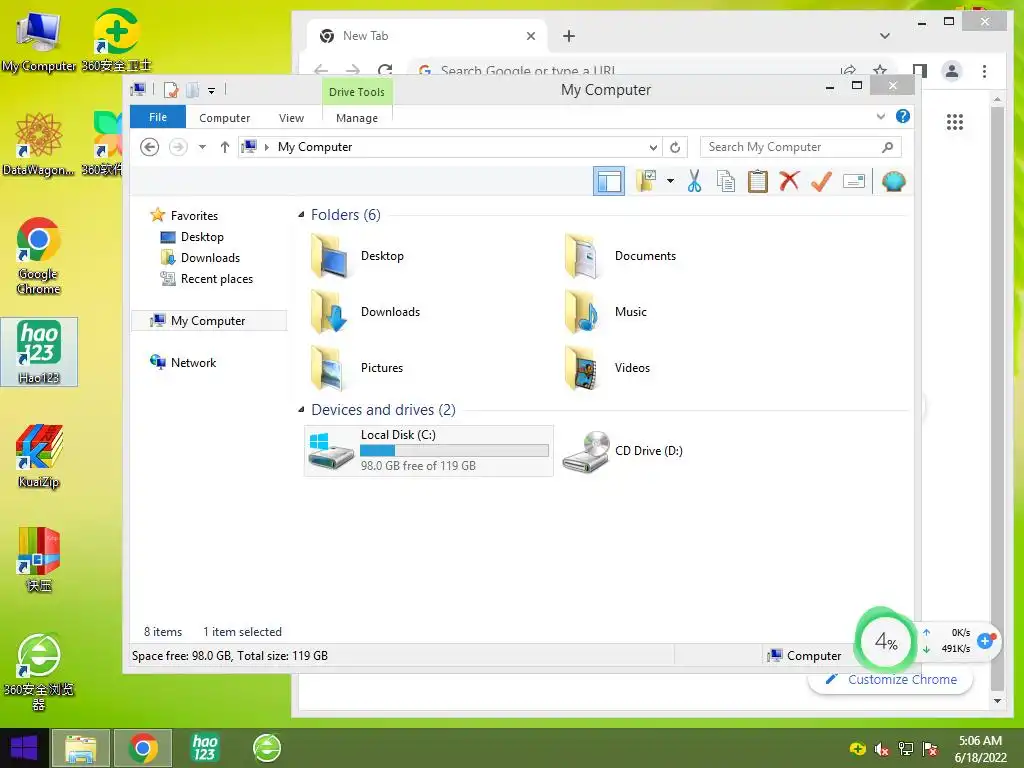The width and height of the screenshot is (1024, 768).
Task: Click Local Disk C: usage bar
Action: coord(454,451)
